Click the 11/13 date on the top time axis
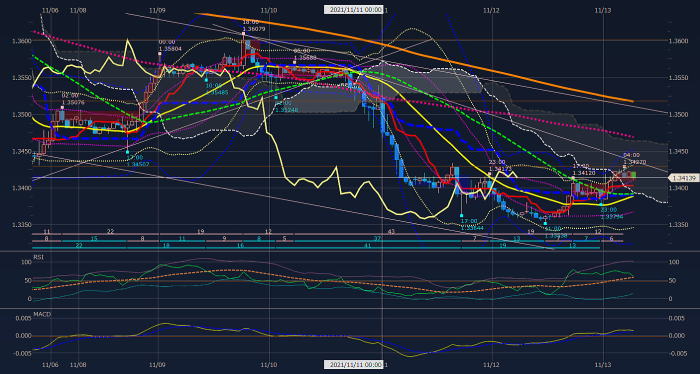The width and height of the screenshot is (700, 374). (x=604, y=9)
